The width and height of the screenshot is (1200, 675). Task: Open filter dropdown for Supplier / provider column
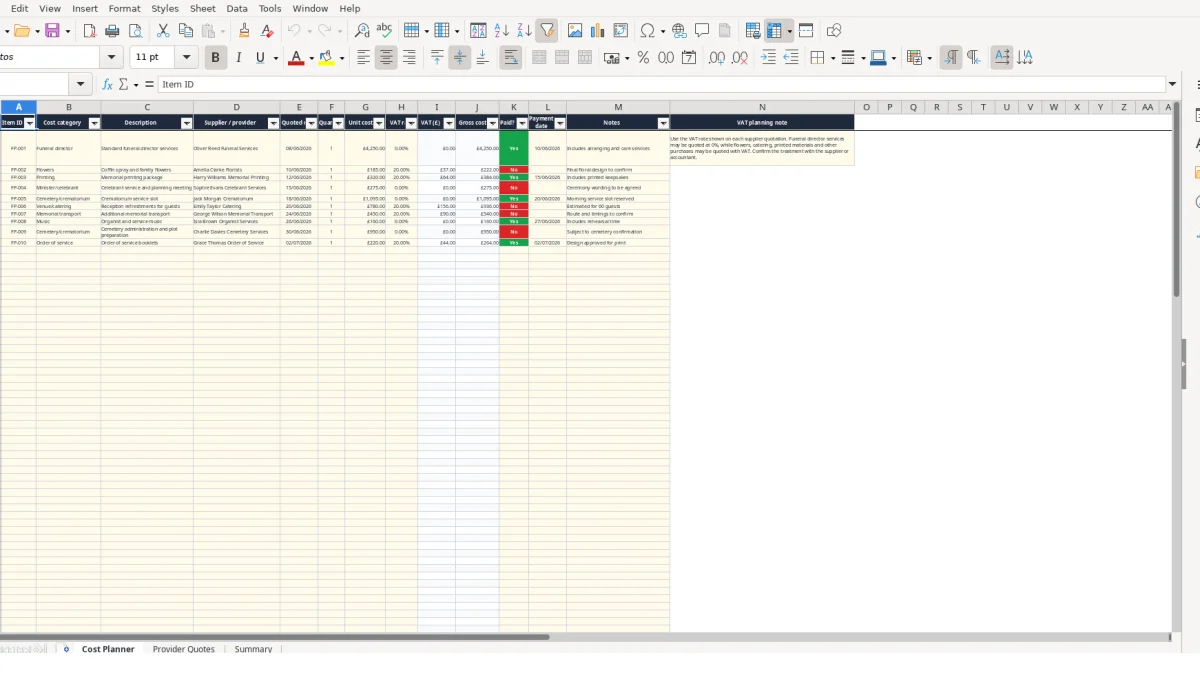(x=274, y=123)
